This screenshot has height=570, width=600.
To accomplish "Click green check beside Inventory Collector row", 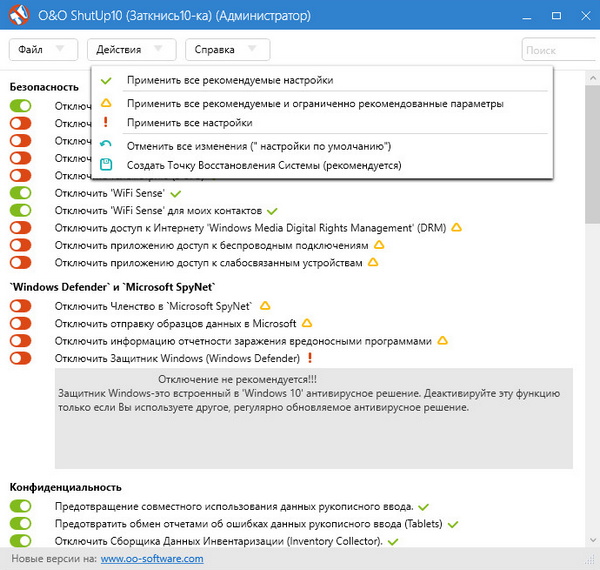I will click(393, 542).
